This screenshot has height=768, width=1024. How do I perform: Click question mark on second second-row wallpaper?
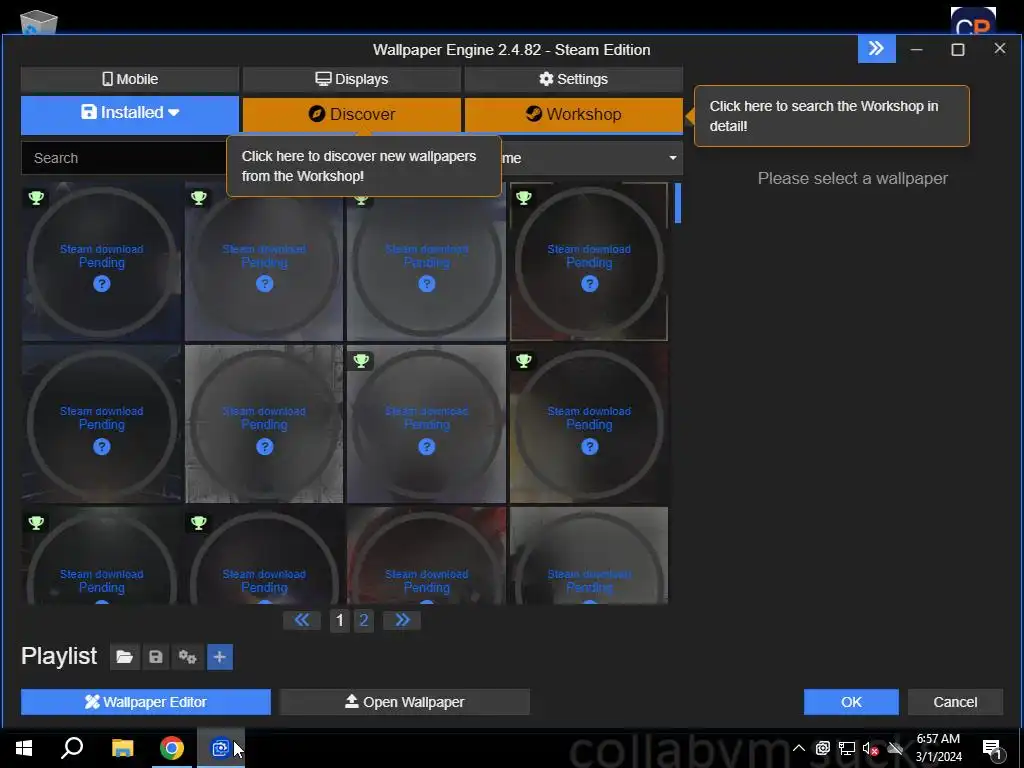(x=264, y=447)
